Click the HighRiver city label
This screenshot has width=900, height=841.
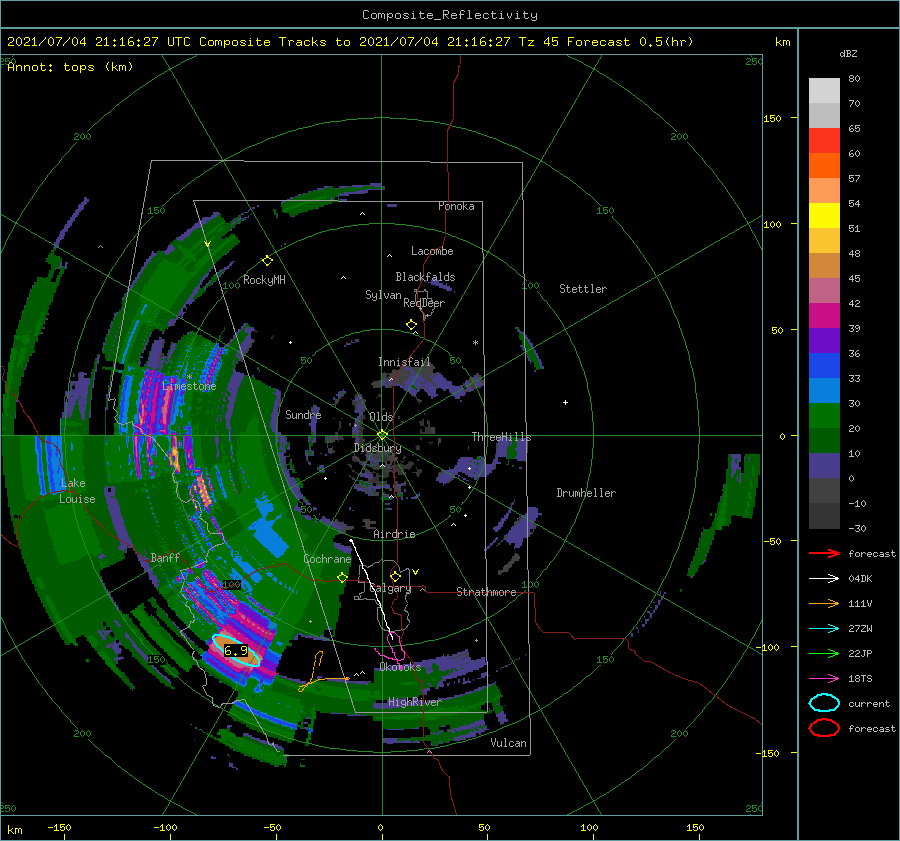point(414,702)
